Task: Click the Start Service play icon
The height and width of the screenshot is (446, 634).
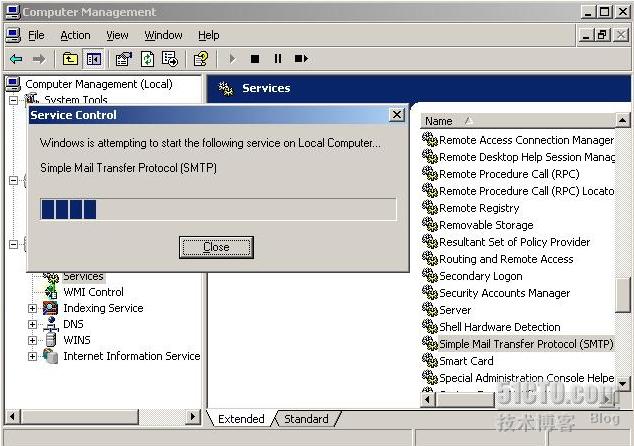Action: point(232,59)
